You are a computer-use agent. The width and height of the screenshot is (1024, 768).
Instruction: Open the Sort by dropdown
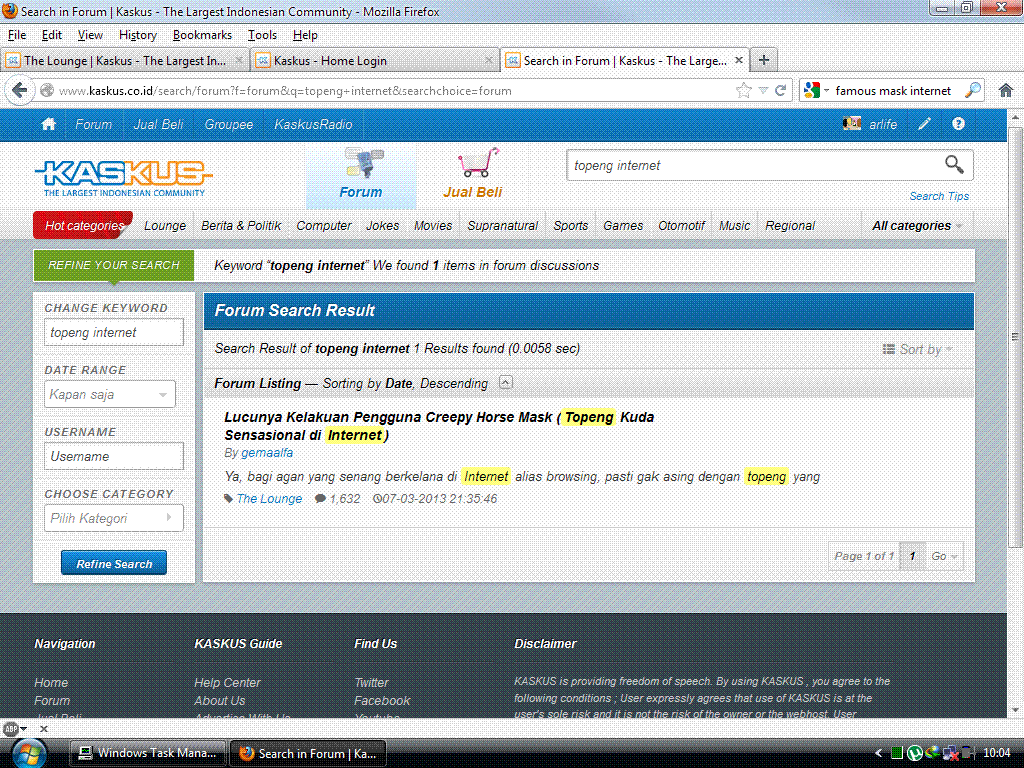pos(917,349)
